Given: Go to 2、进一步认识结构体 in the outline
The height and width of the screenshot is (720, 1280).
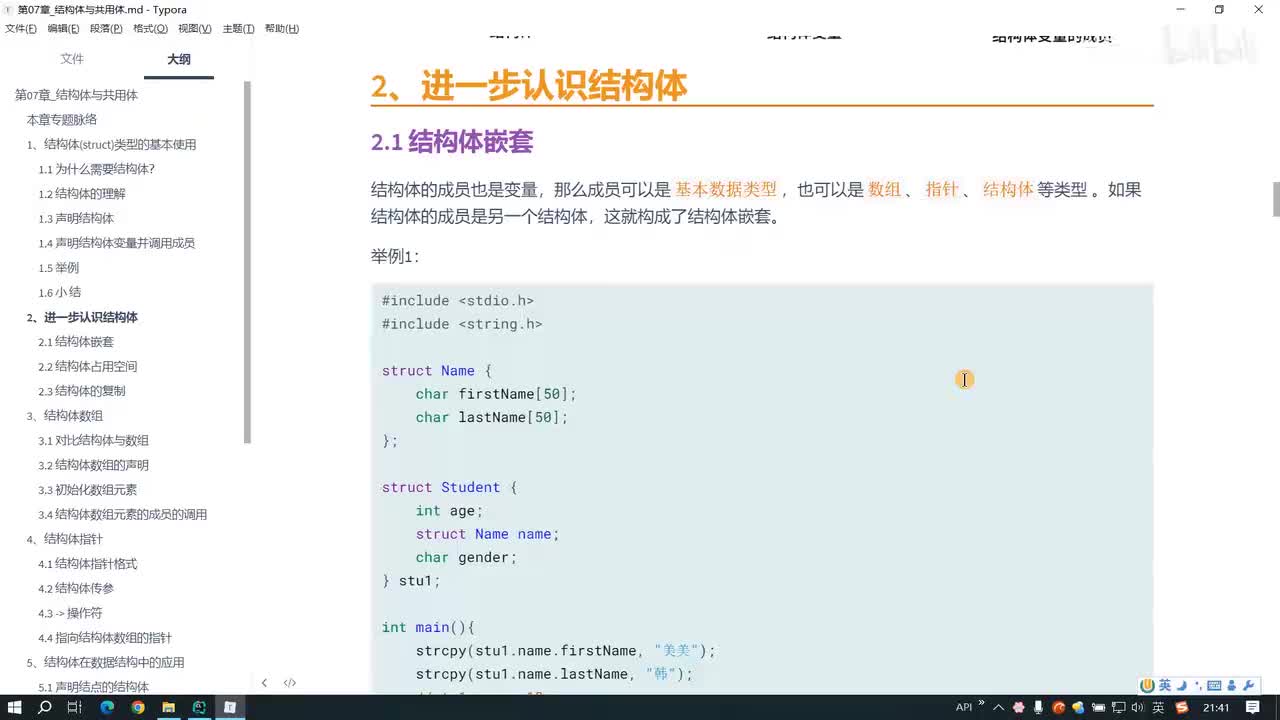Looking at the screenshot, I should click(x=82, y=317).
